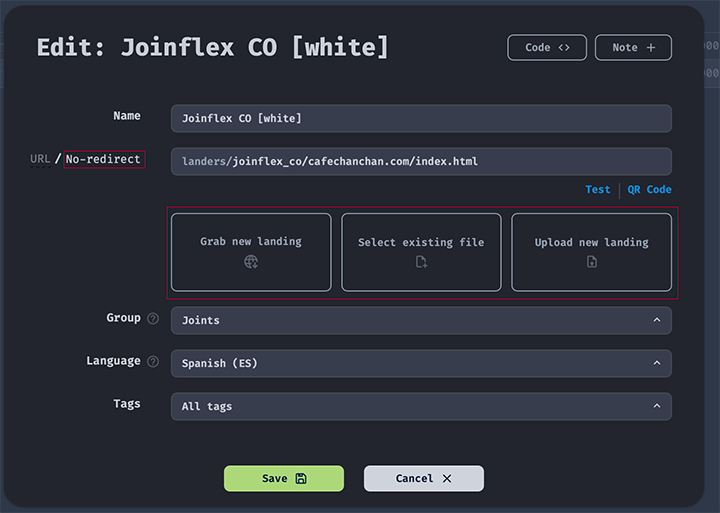Click the floppy disk icon on Save
The height and width of the screenshot is (513, 720).
point(300,479)
